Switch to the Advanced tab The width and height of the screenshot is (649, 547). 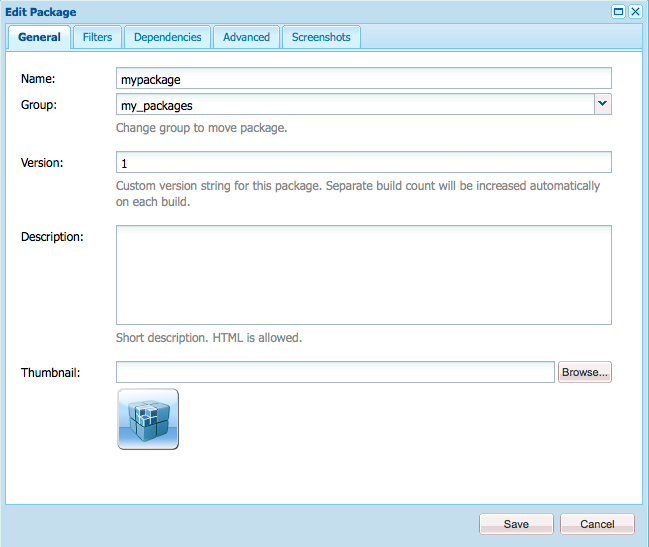[x=246, y=37]
